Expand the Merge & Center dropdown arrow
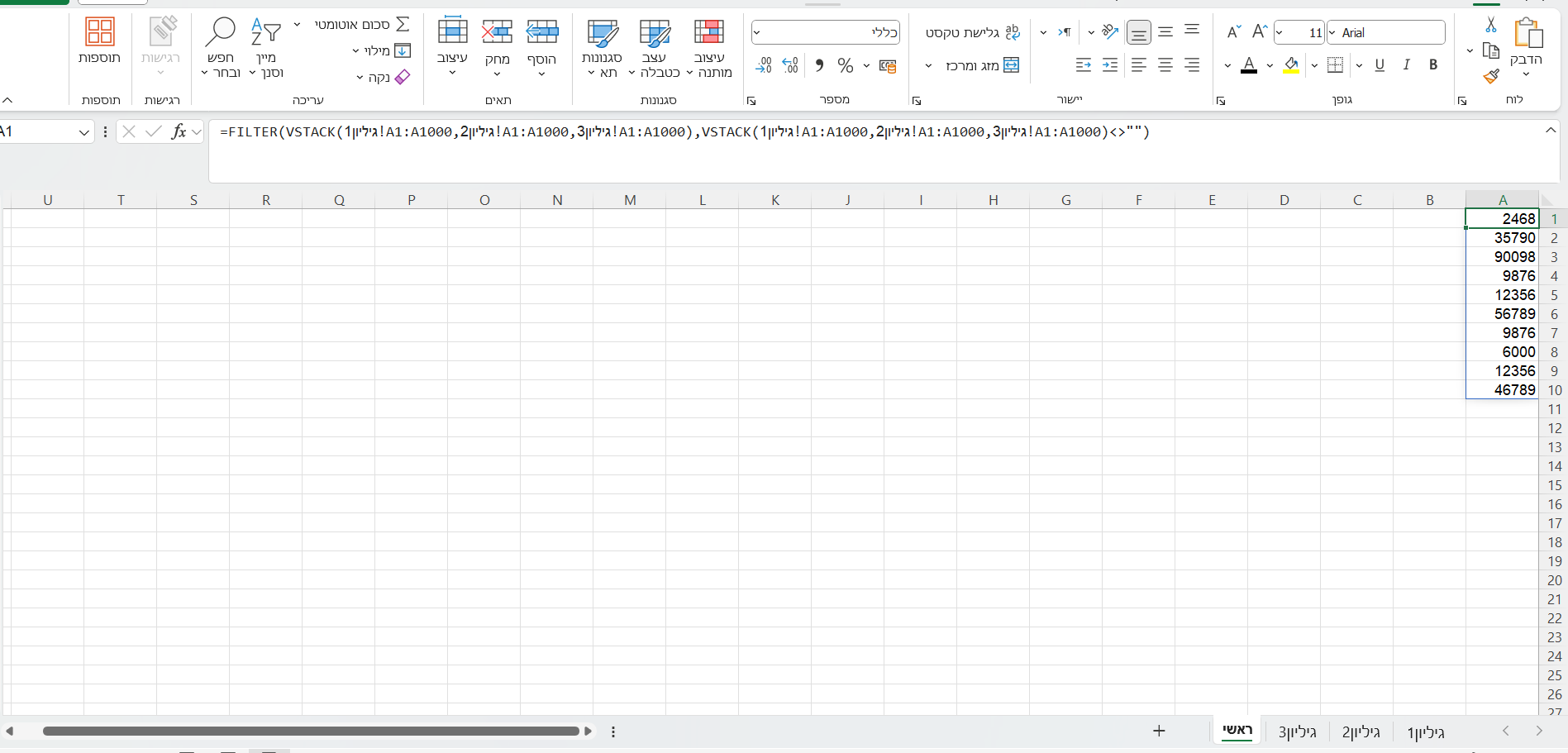The height and width of the screenshot is (753, 1568). pos(928,65)
